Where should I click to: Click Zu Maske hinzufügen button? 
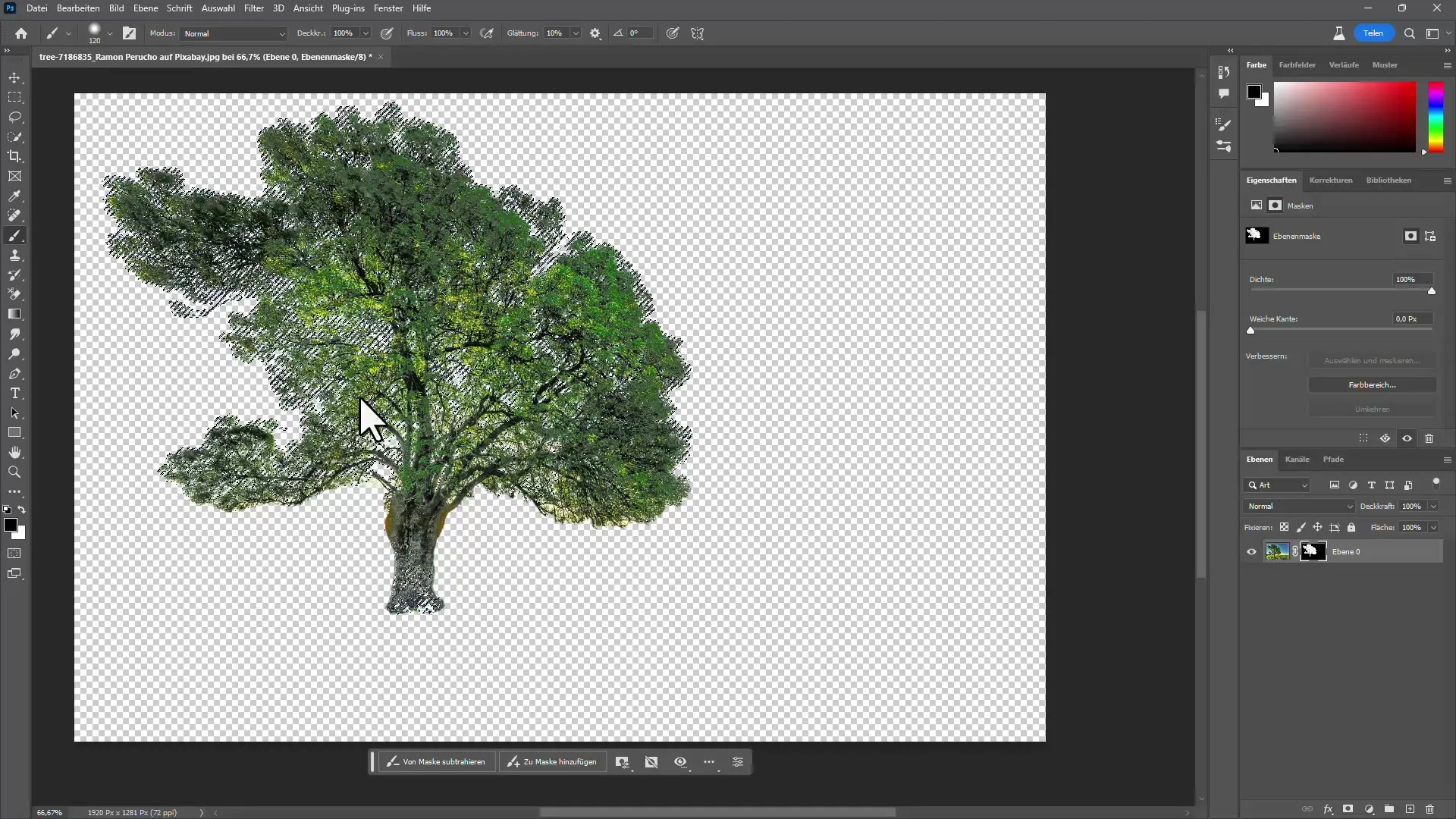[x=553, y=762]
